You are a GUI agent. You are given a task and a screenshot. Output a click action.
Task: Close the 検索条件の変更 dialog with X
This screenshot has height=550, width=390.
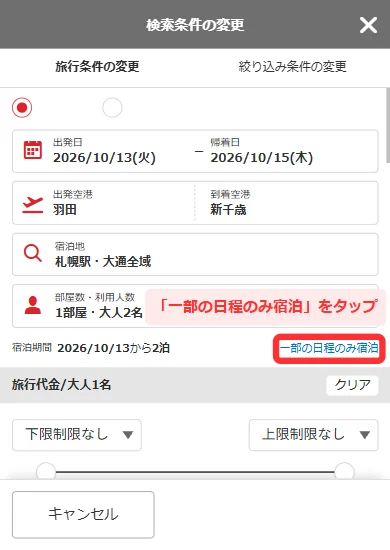(368, 25)
